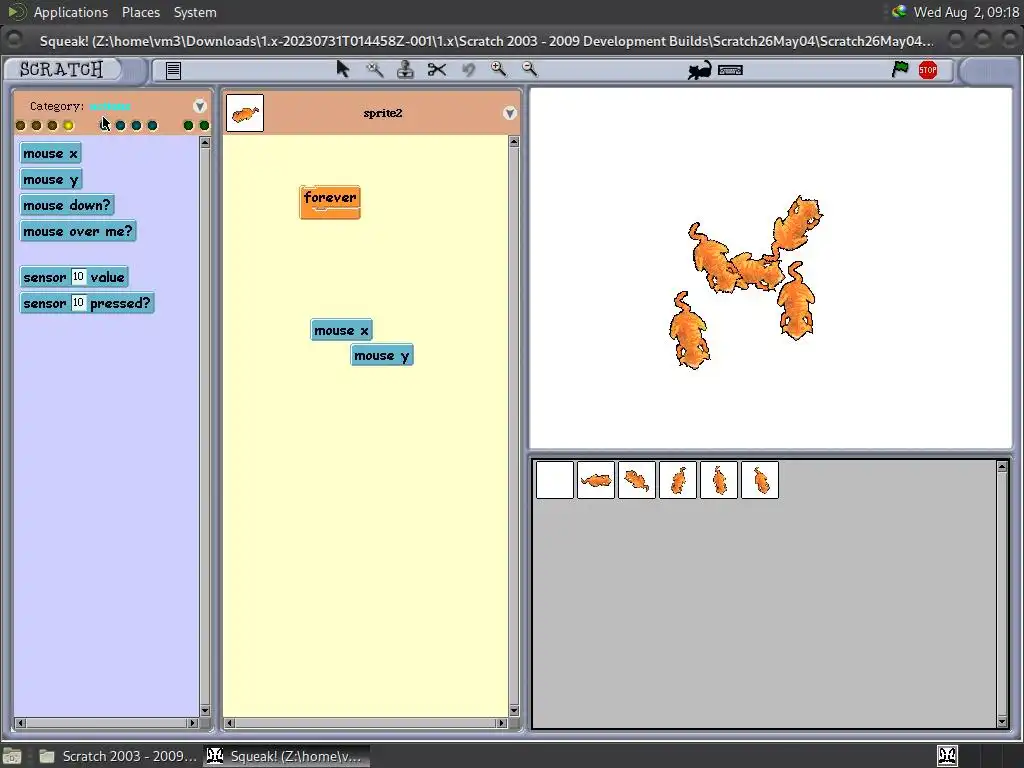1024x768 pixels.
Task: Click scripts area horizontal scrollbar left arrow
Action: pos(229,723)
